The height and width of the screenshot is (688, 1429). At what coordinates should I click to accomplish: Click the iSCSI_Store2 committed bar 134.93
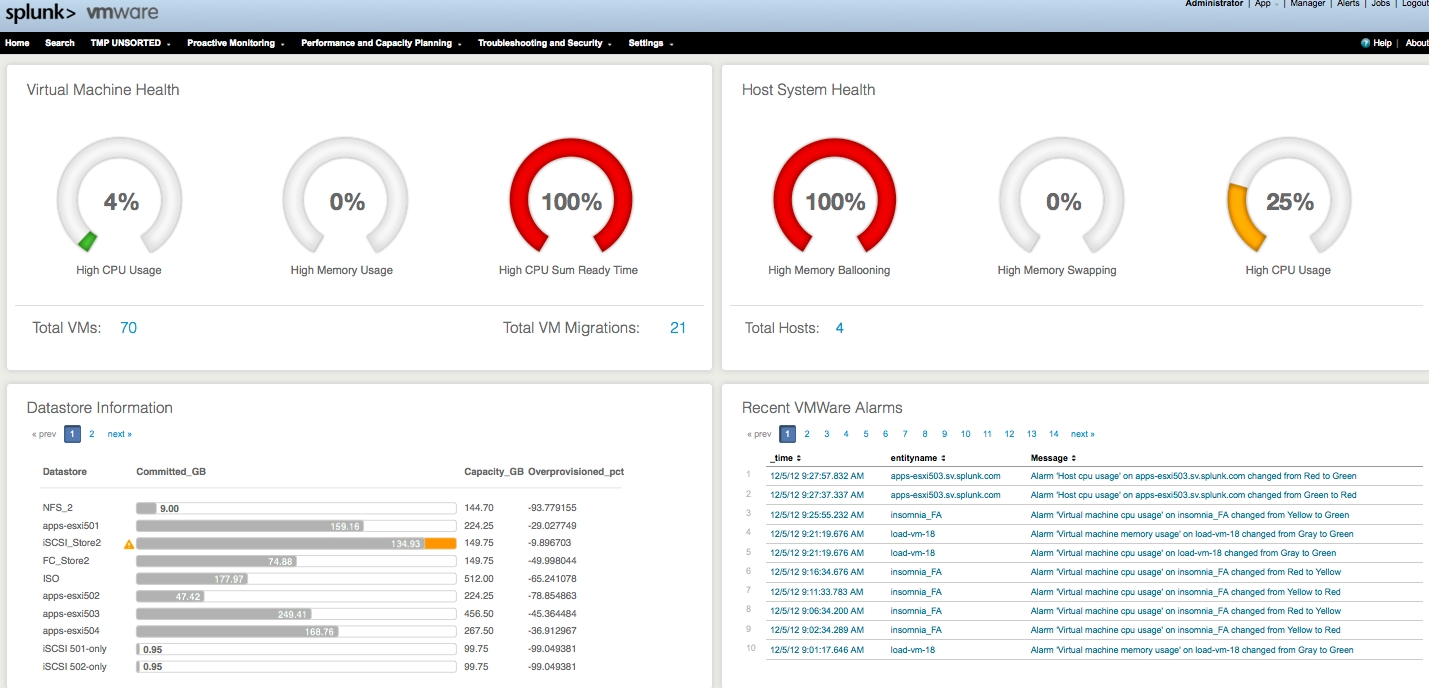296,543
